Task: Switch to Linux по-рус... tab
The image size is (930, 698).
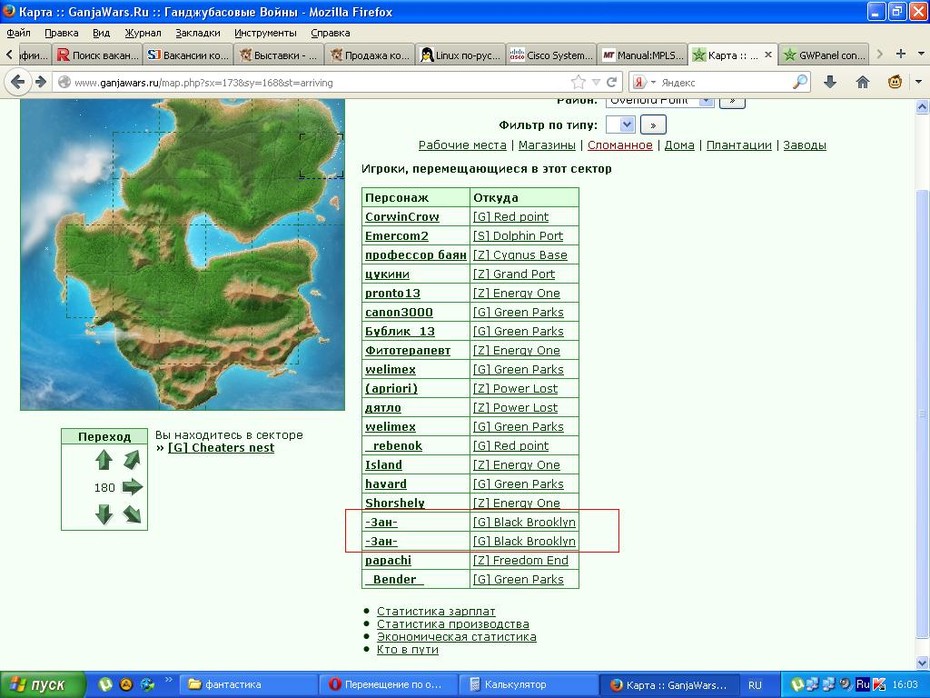Action: pos(460,55)
